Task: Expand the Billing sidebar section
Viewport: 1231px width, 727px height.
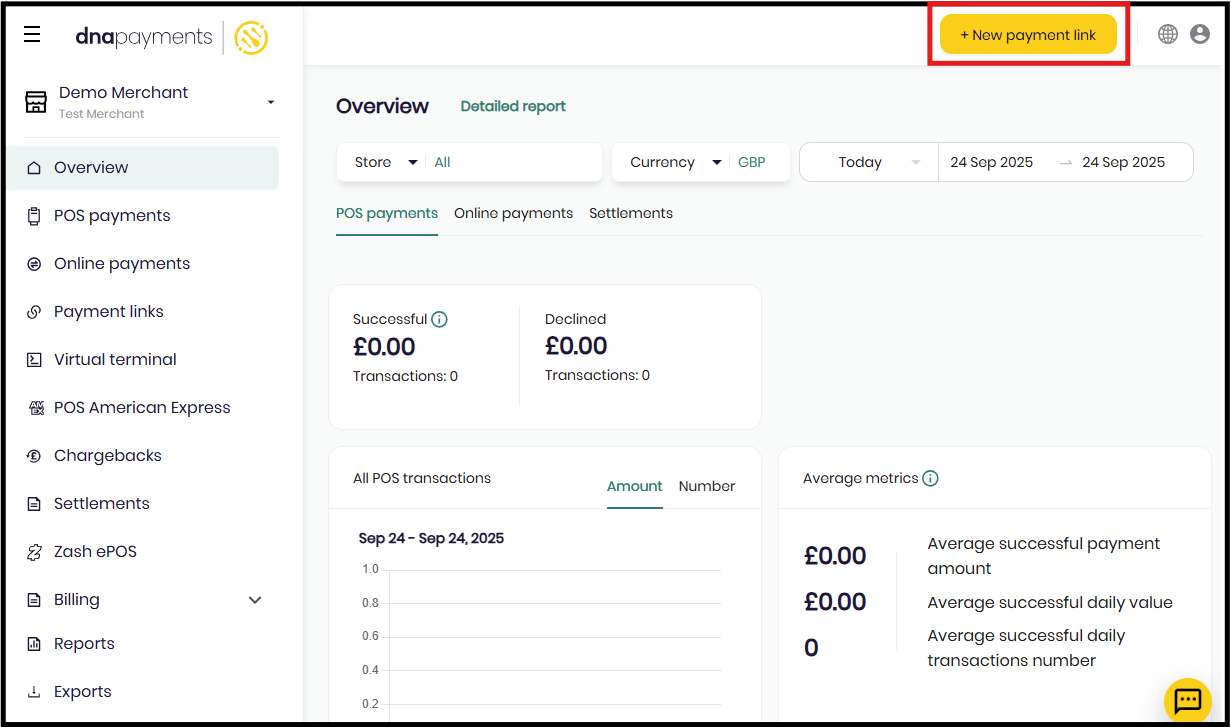Action: click(x=254, y=600)
